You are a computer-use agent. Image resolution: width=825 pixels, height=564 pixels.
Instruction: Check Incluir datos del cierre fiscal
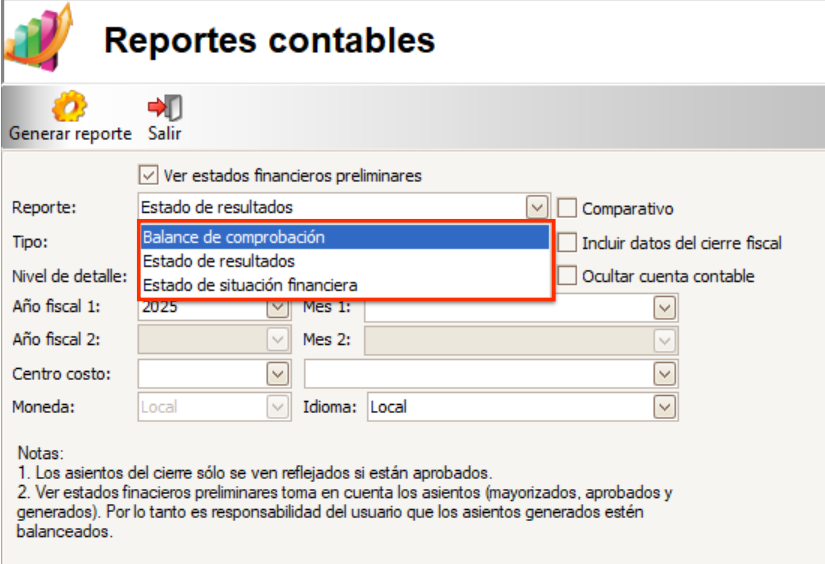[x=567, y=243]
